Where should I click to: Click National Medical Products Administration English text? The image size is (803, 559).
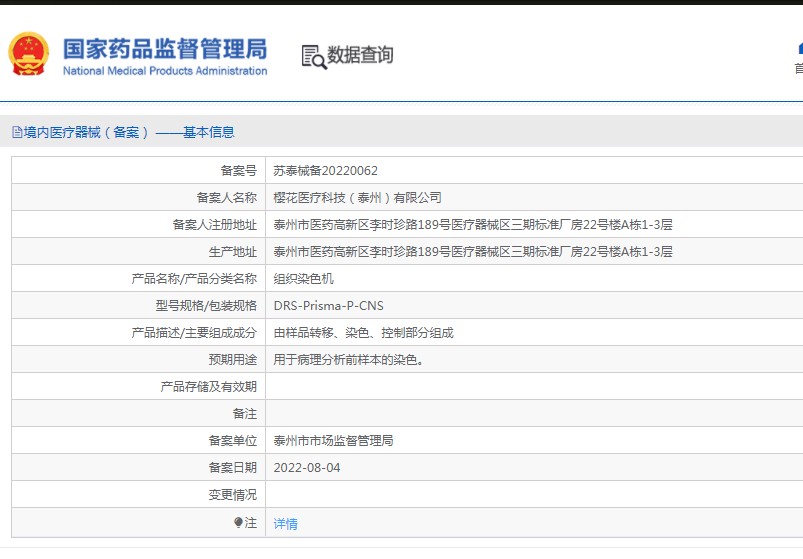165,71
